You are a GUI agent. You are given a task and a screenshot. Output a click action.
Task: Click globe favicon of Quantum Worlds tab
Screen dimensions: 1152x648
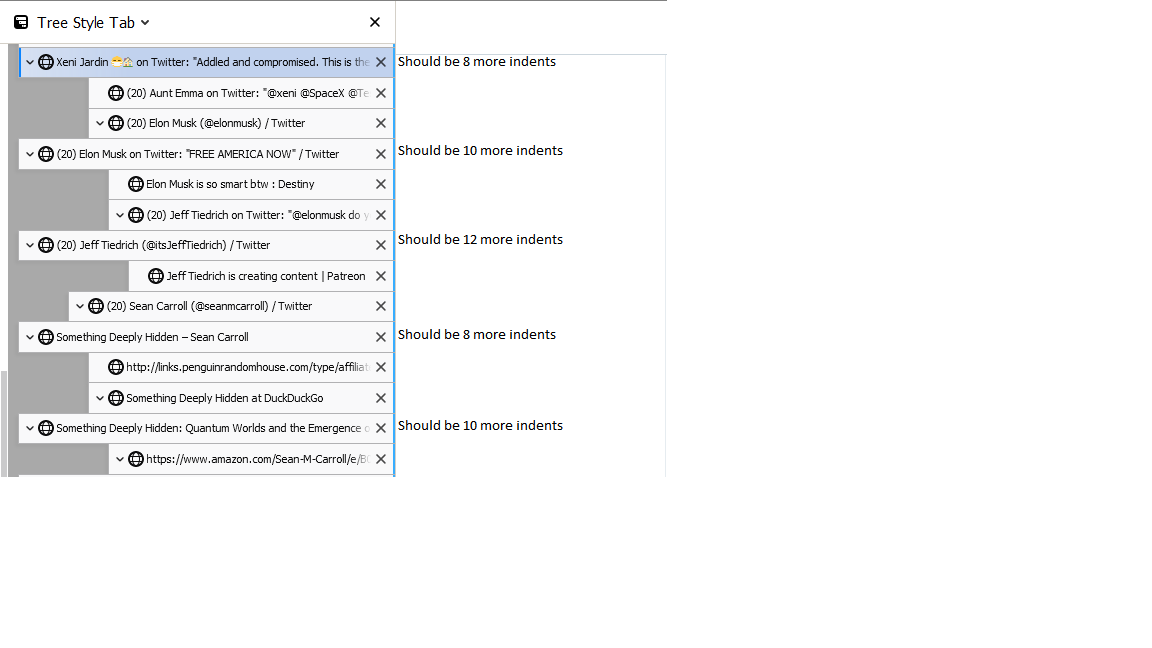tap(46, 428)
